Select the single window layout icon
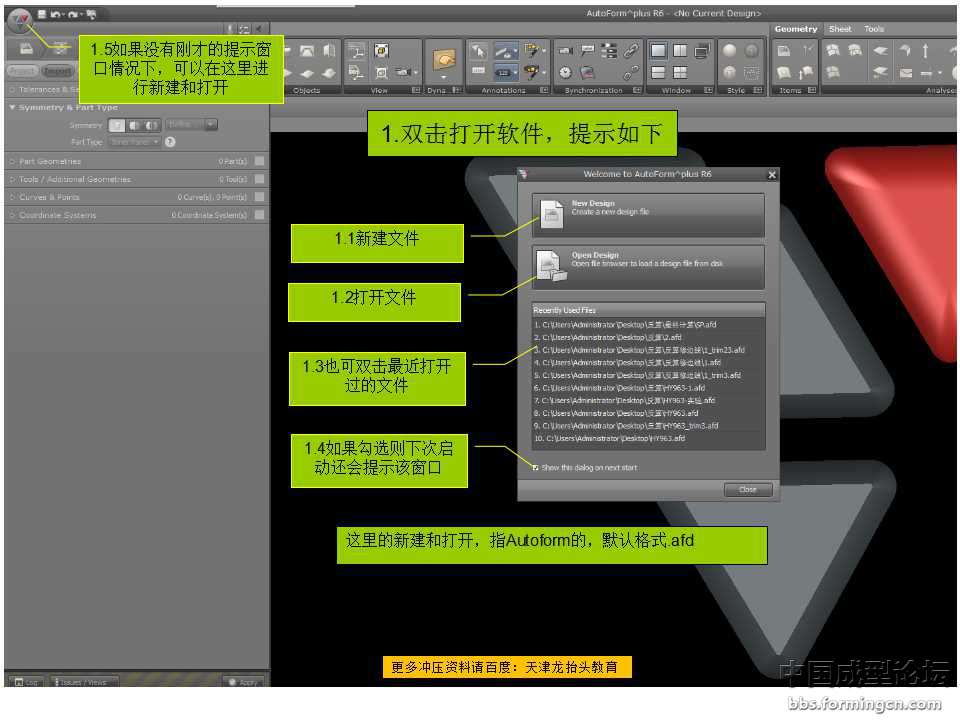This screenshot has width=960, height=720. click(658, 50)
